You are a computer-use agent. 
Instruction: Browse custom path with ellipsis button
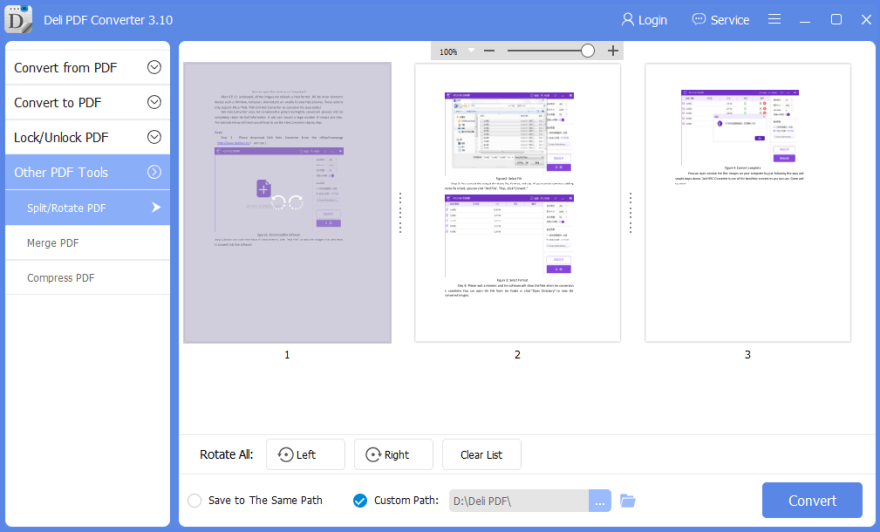click(x=600, y=501)
